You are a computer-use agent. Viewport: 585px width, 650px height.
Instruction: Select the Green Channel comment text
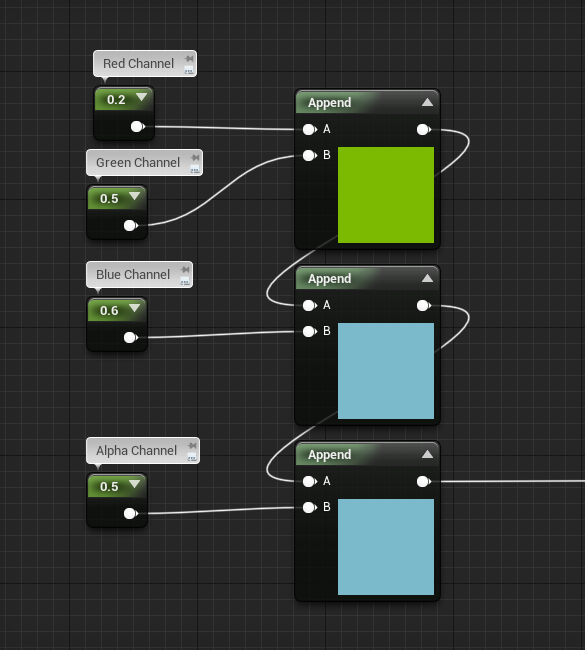click(138, 162)
